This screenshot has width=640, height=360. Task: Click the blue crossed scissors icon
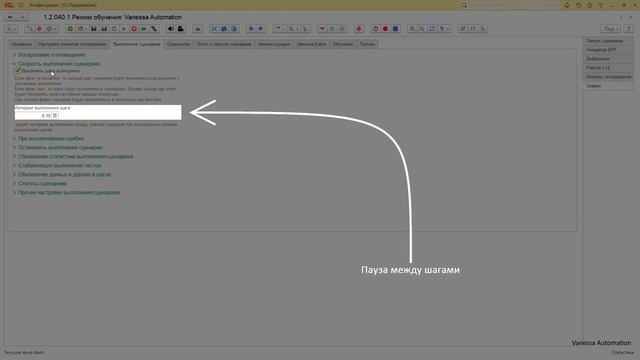click(x=214, y=29)
